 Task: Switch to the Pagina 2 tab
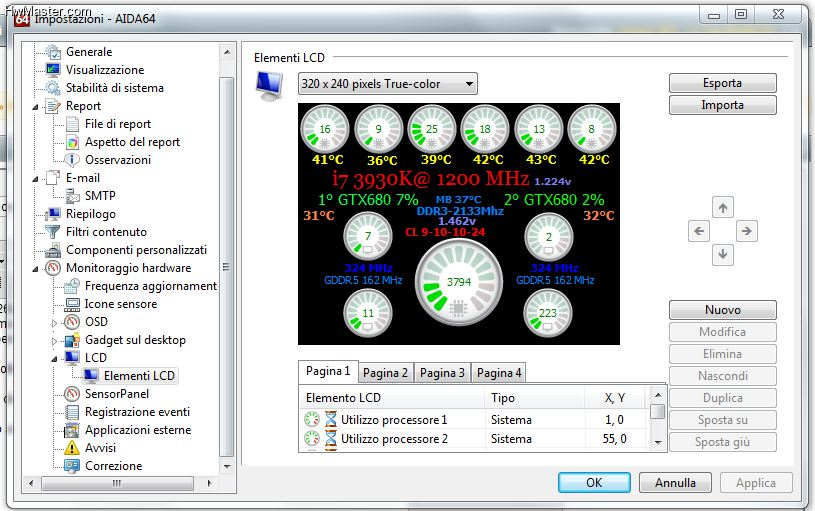click(386, 373)
